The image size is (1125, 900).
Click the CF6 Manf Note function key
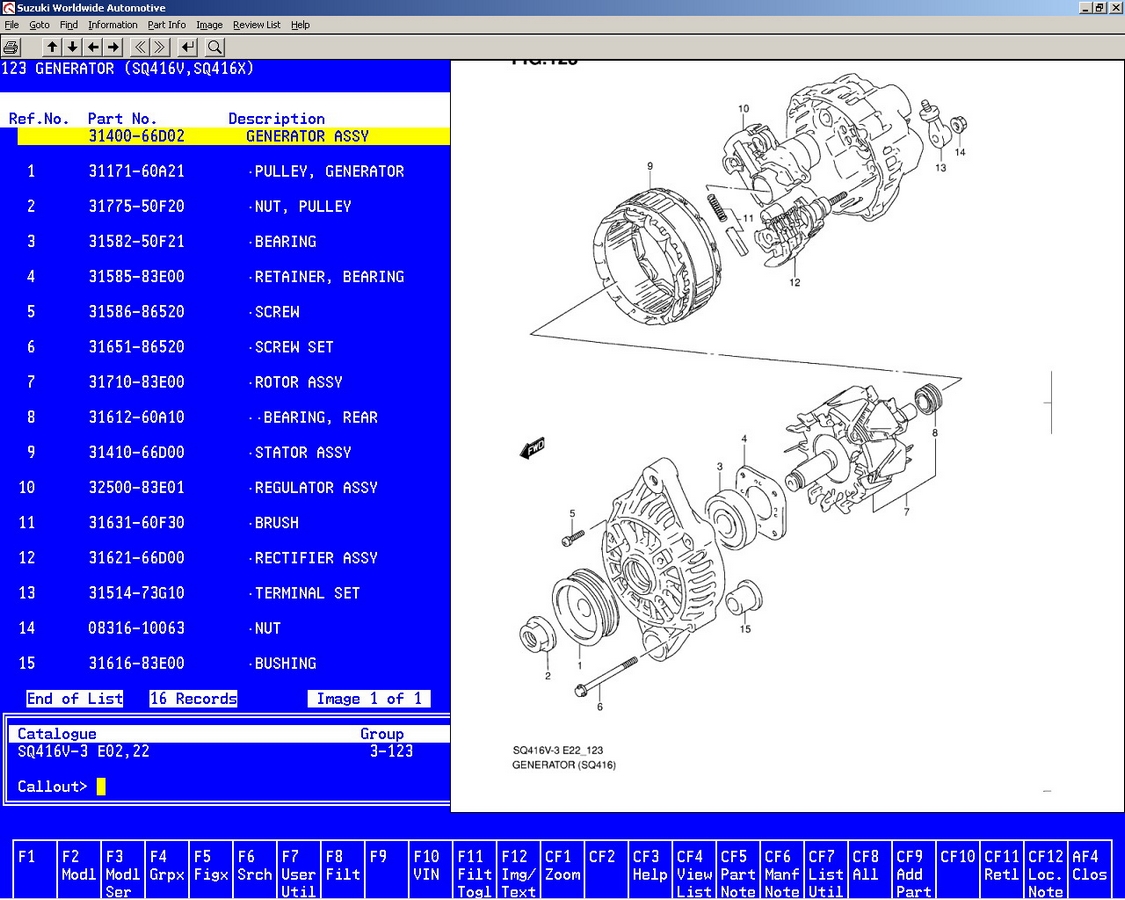[x=781, y=869]
